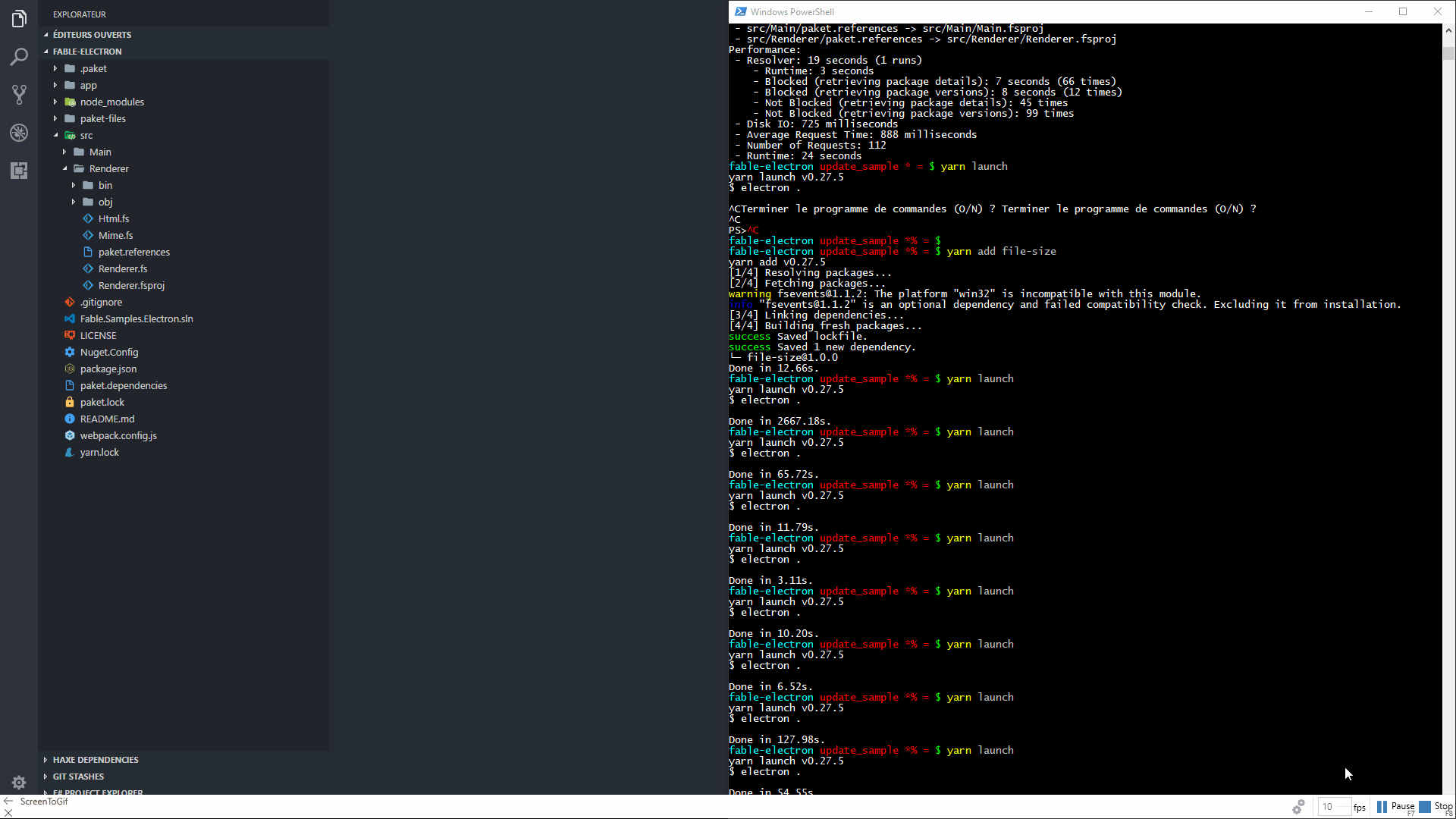1456x819 pixels.
Task: Open the webpack.config.js file
Action: (x=118, y=435)
